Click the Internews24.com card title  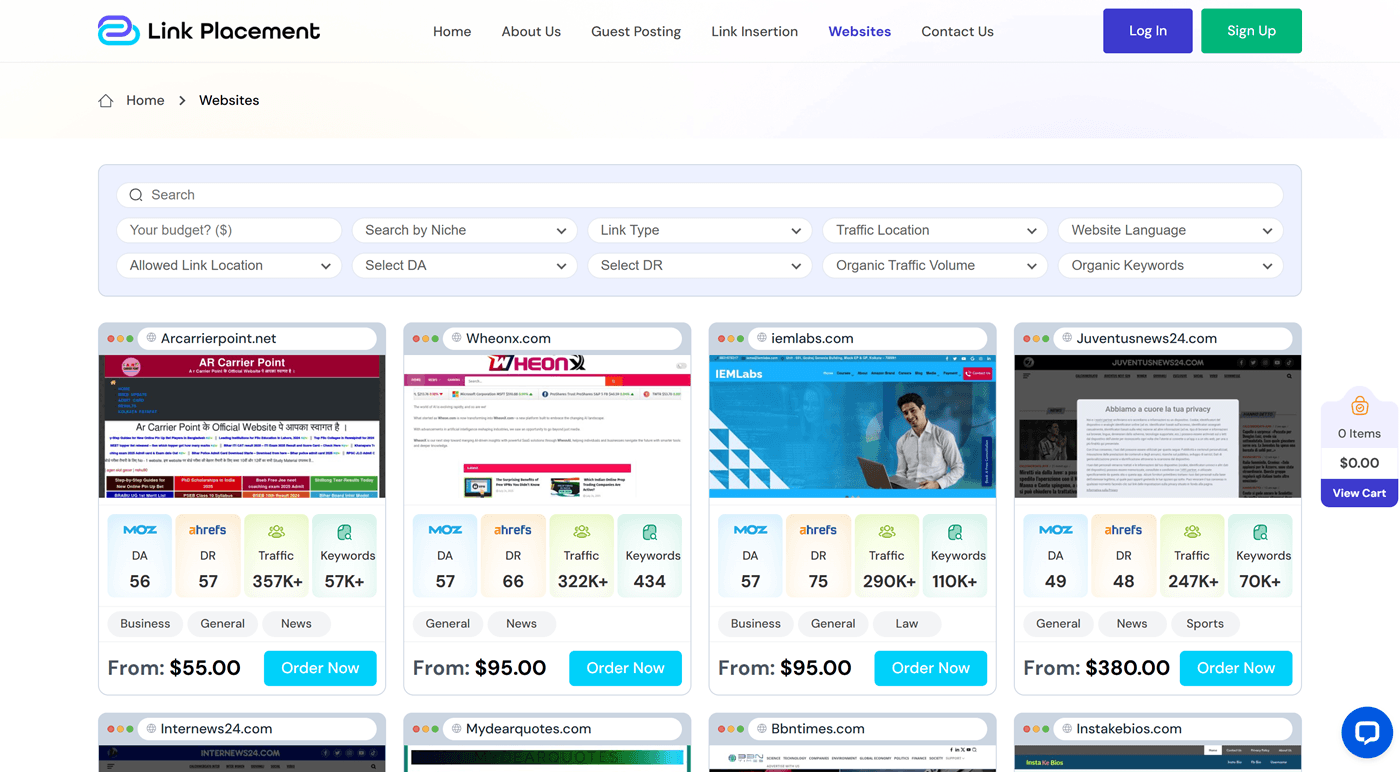[x=216, y=729]
